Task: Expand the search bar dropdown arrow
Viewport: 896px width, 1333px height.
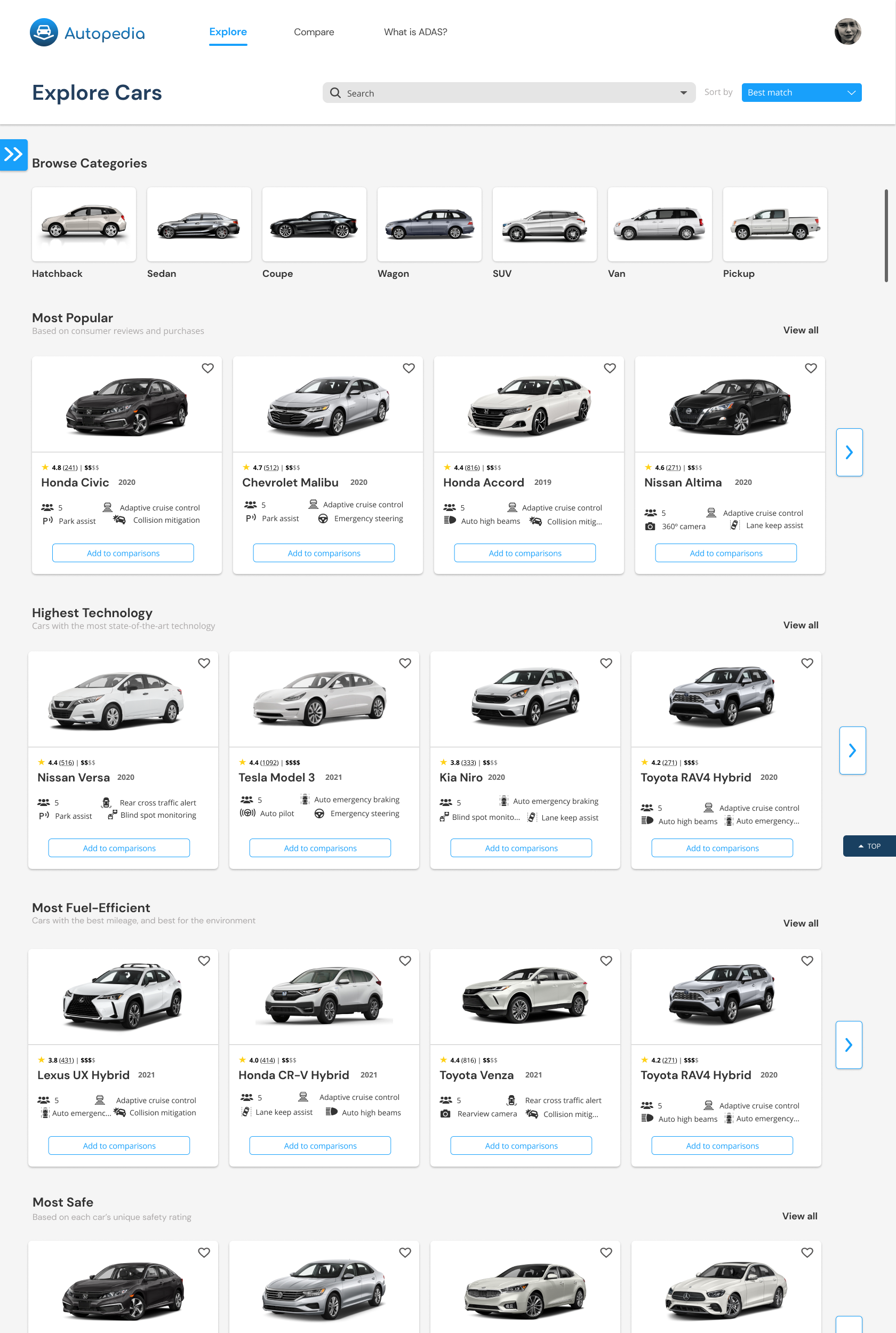Action: coord(683,93)
